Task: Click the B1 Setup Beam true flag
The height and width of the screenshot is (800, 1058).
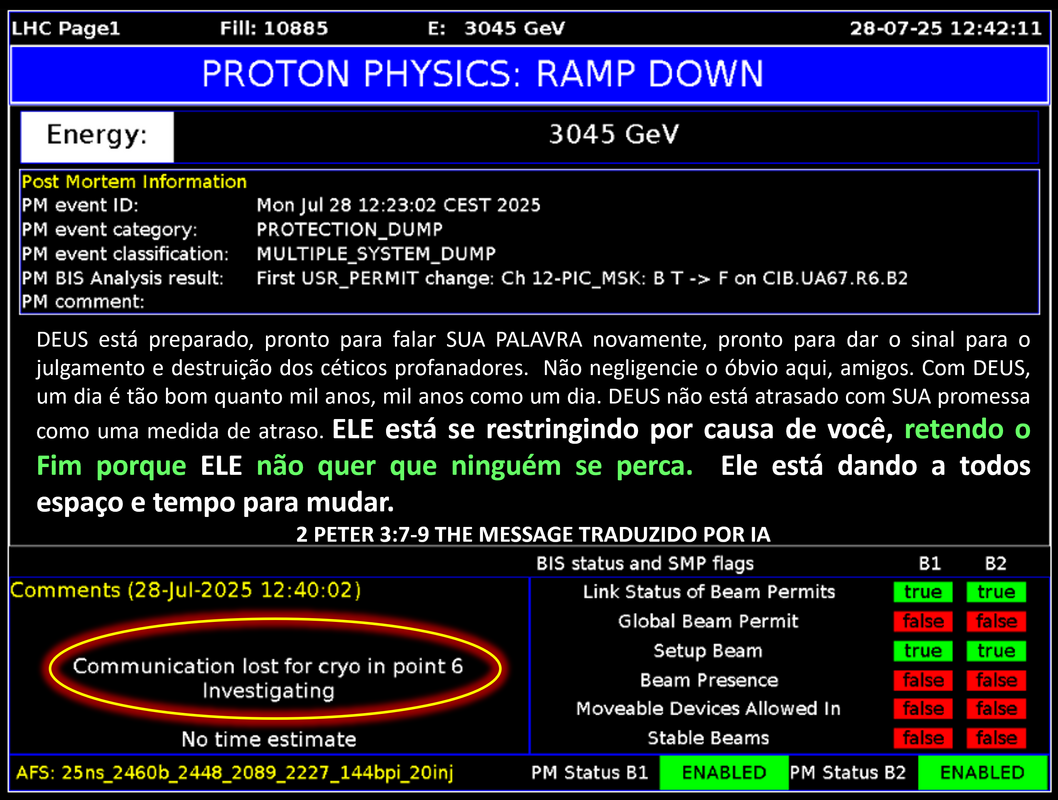Action: [922, 651]
